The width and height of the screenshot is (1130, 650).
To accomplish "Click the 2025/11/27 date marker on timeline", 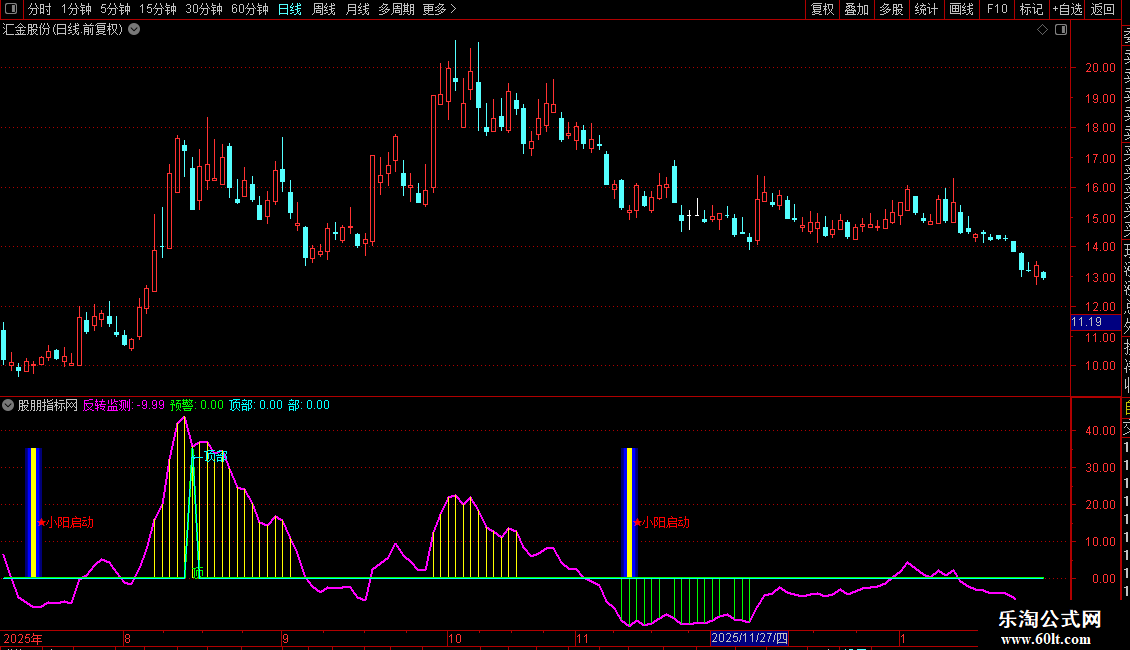I will [749, 638].
